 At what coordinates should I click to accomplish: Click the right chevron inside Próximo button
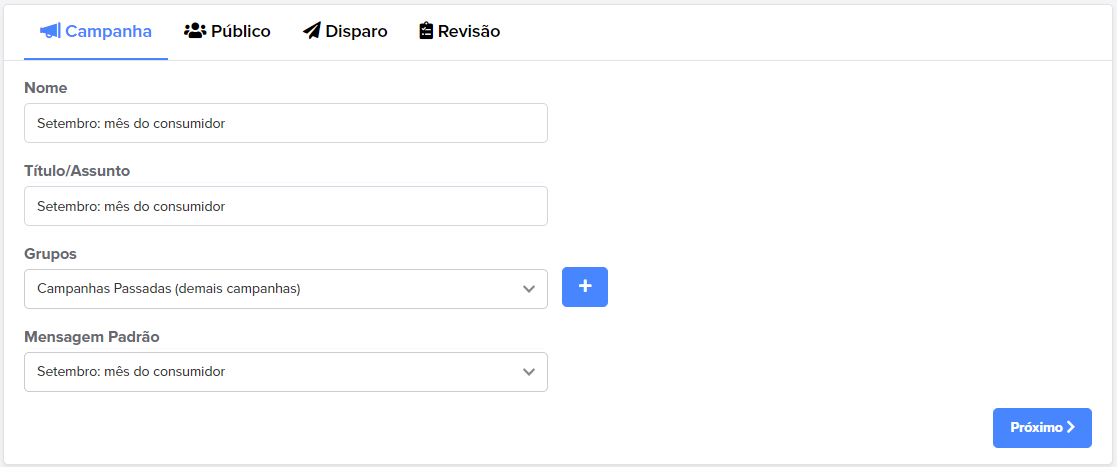1071,427
